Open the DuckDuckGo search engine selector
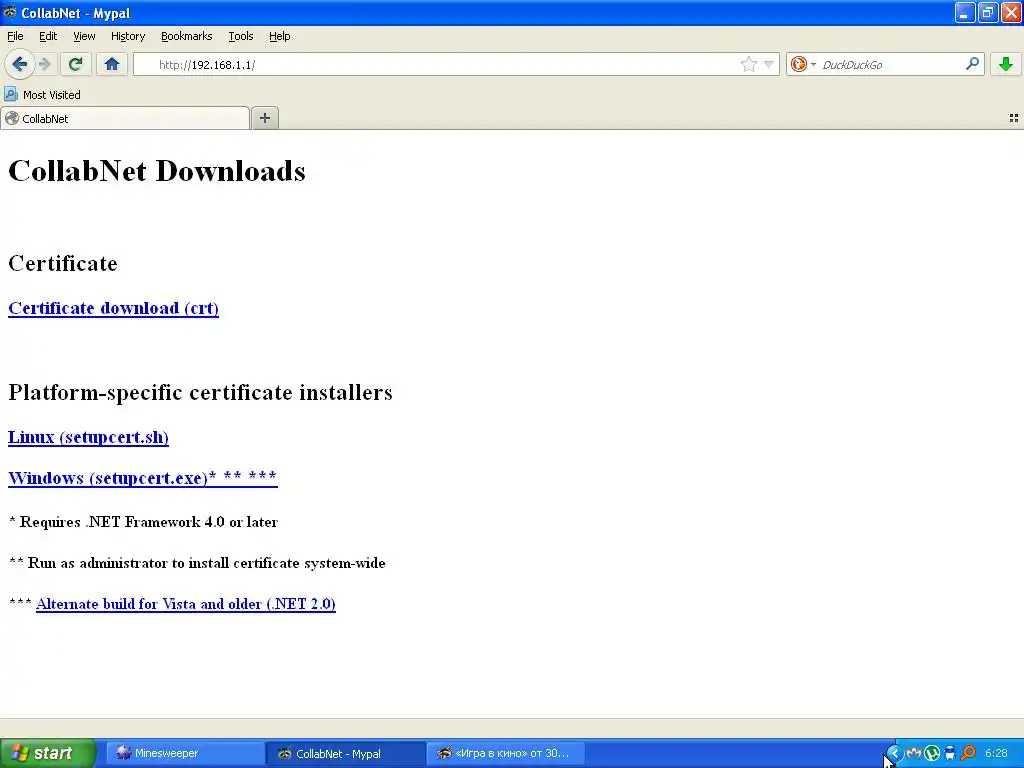The image size is (1024, 768). pos(803,64)
